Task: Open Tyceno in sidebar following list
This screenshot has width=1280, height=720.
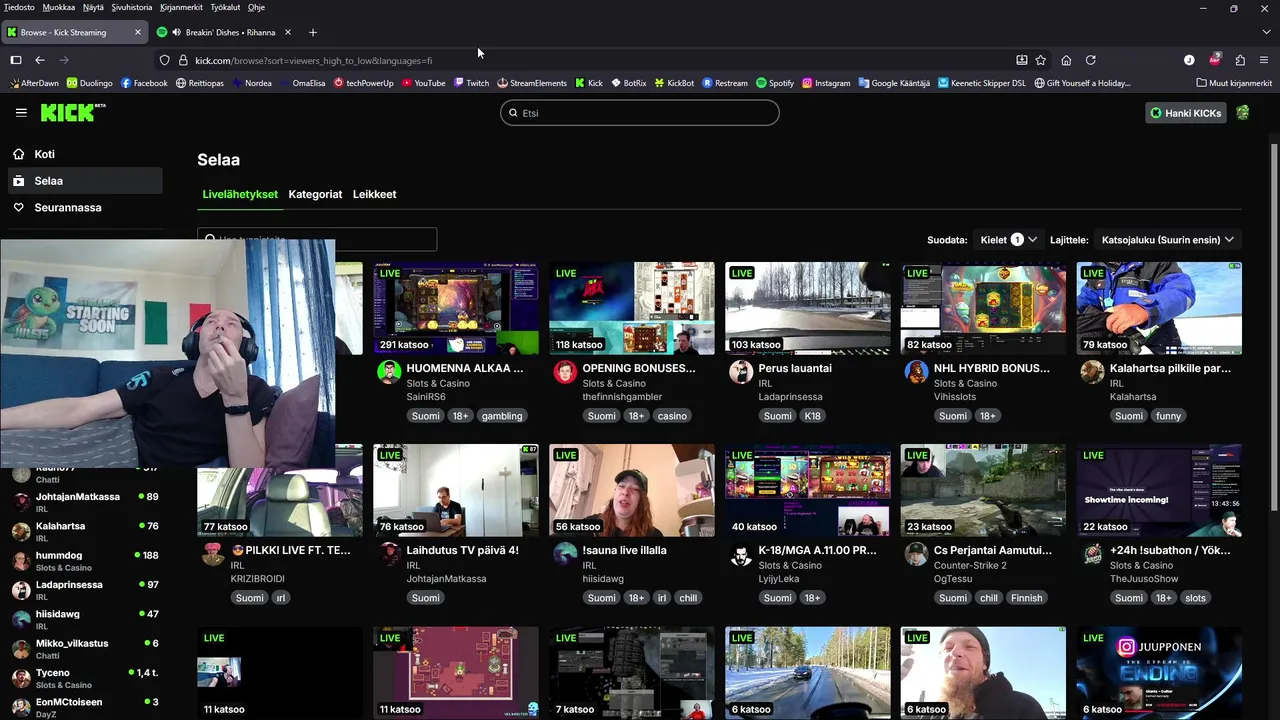Action: pos(84,678)
